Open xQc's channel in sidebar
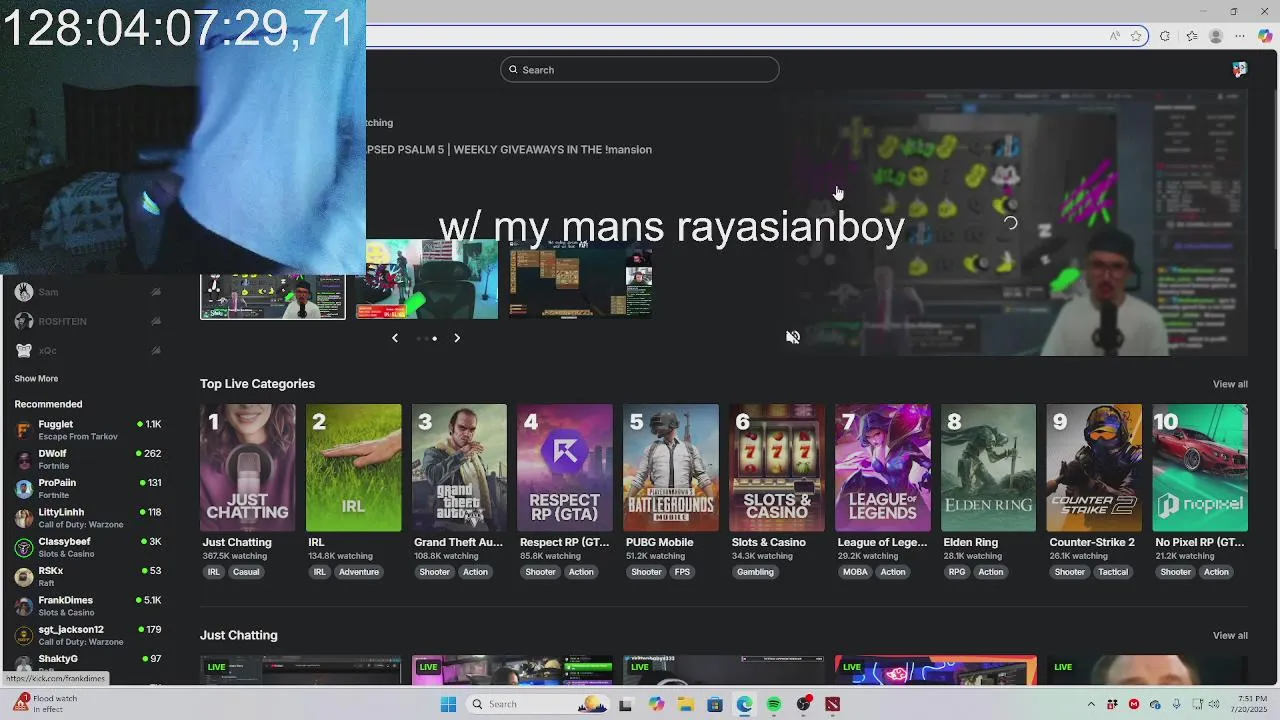Screen dimensions: 1280x720 click(88, 351)
